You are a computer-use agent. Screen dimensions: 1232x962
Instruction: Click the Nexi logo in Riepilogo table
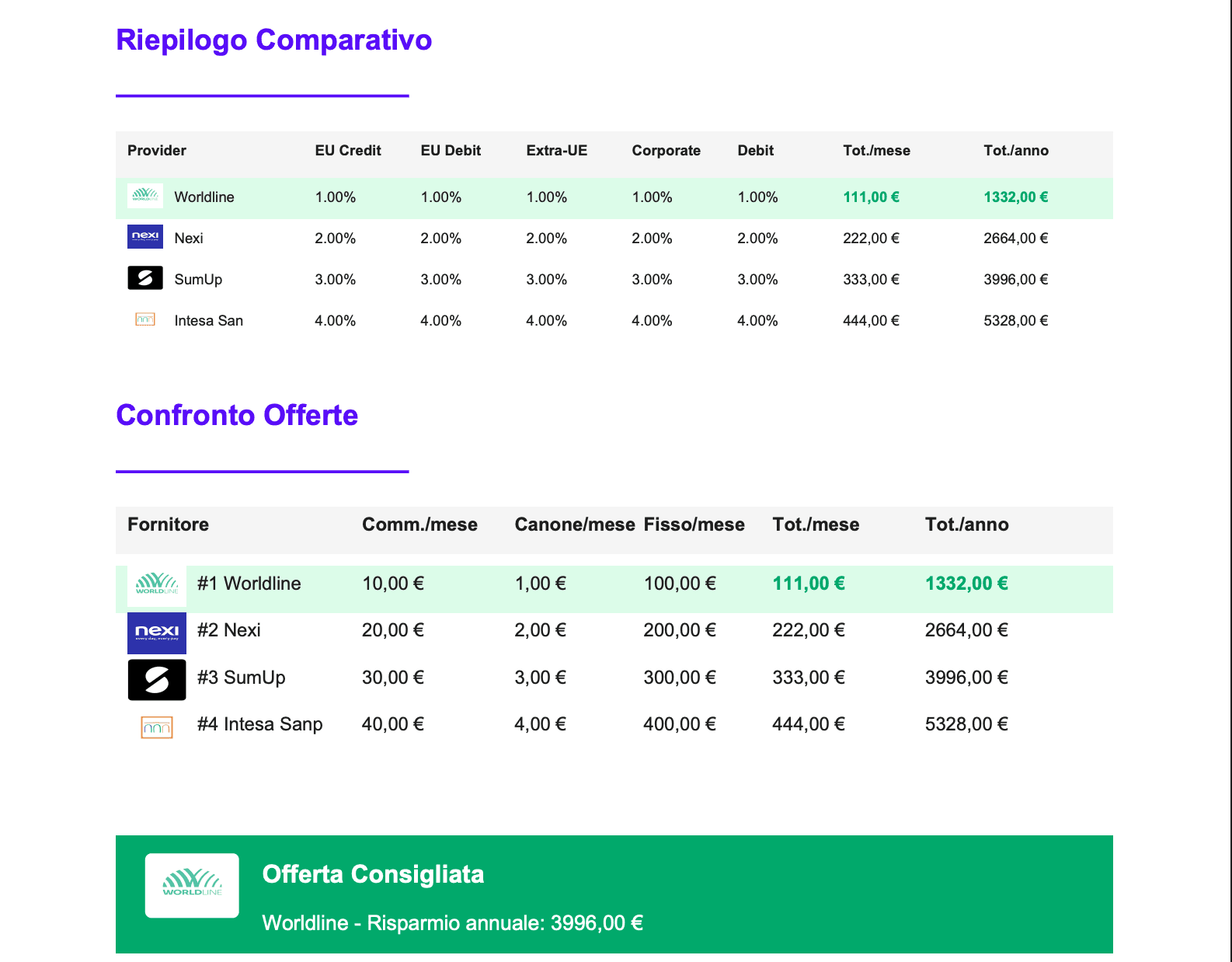tap(145, 237)
